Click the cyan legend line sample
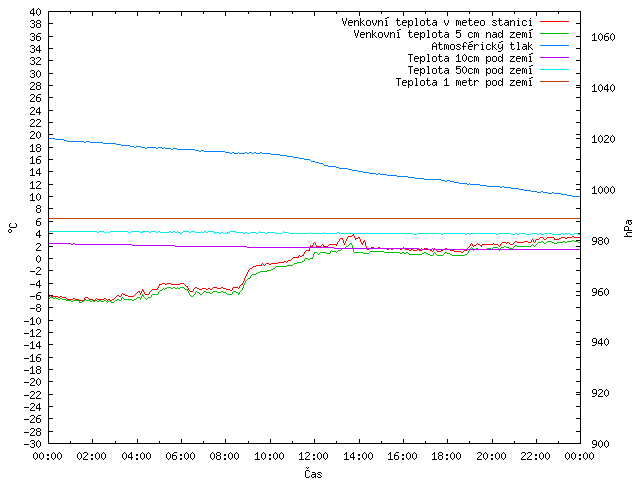 [x=554, y=70]
